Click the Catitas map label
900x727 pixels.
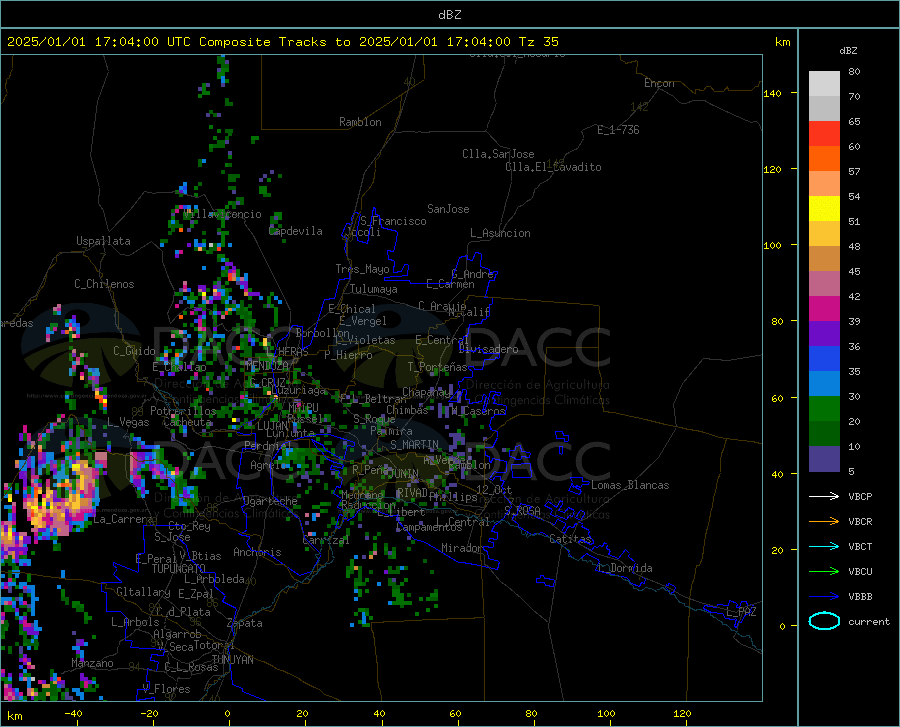tap(570, 539)
